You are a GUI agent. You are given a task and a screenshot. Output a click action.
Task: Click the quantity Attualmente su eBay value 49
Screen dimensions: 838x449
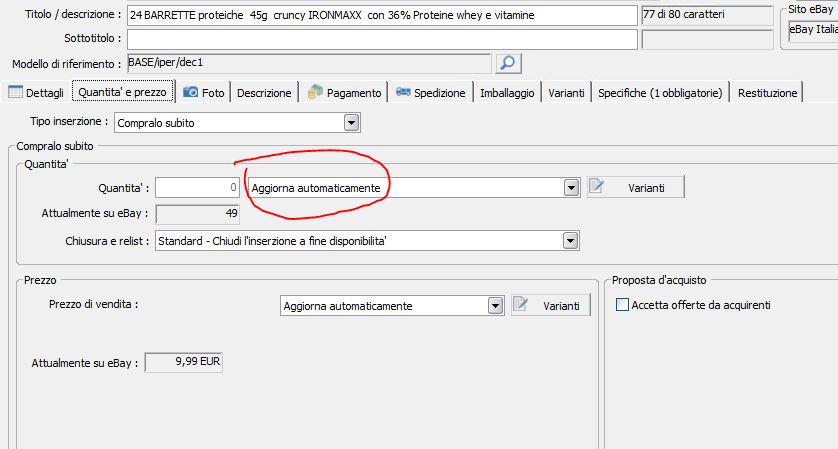[x=198, y=214]
